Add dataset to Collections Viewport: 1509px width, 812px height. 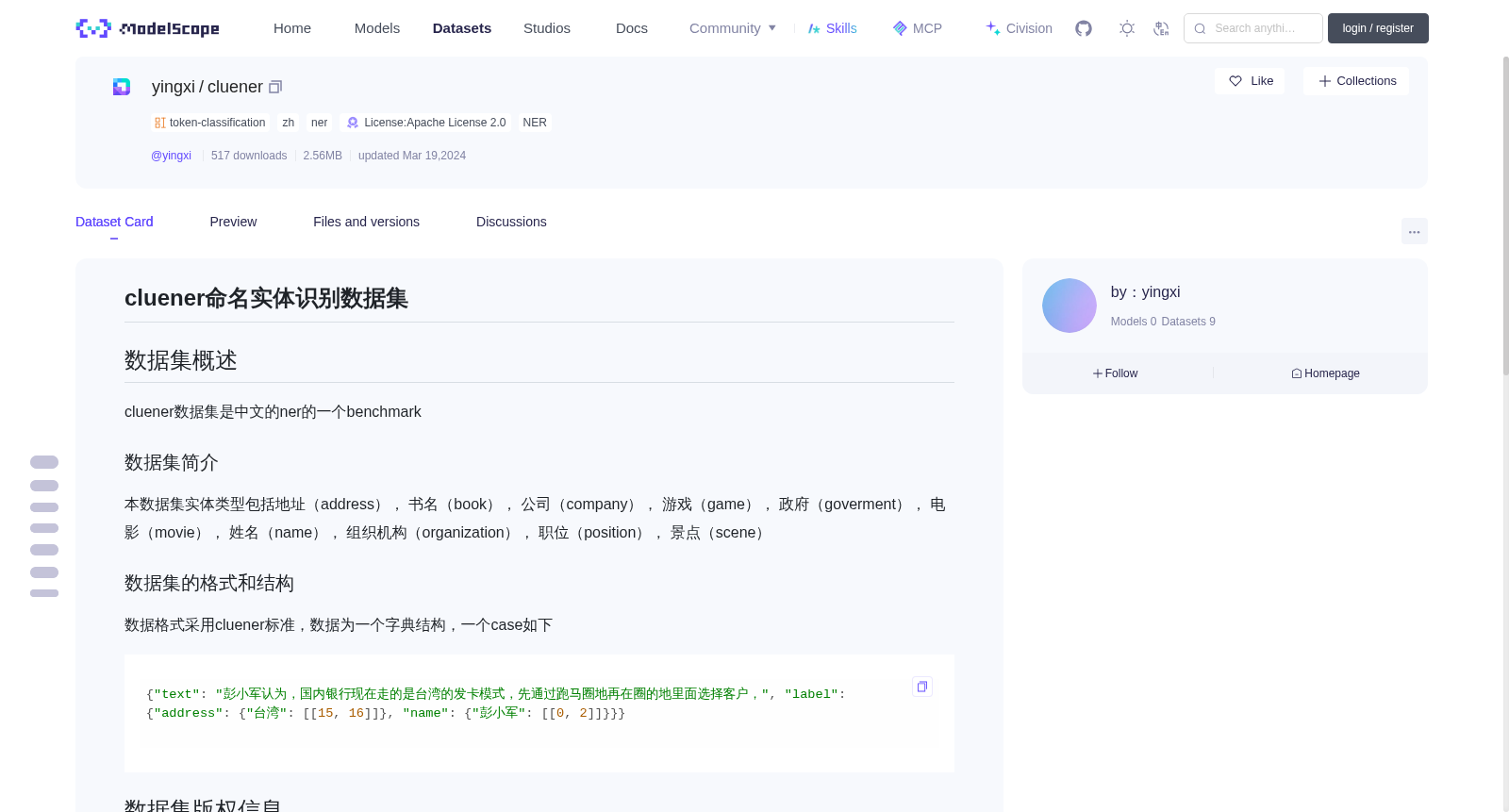pyautogui.click(x=1356, y=81)
